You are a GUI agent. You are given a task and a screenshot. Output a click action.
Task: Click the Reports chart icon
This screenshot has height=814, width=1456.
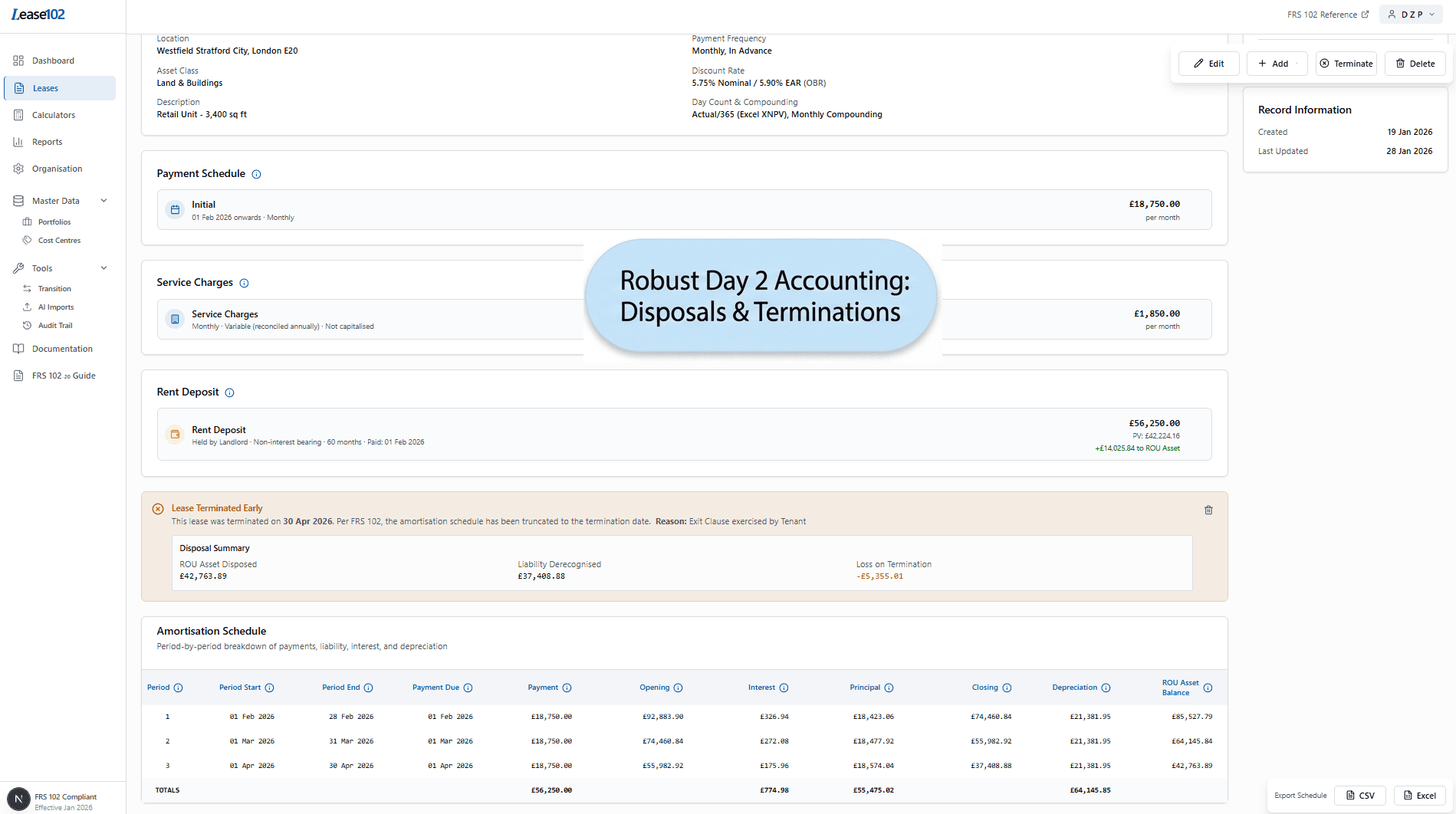click(18, 141)
